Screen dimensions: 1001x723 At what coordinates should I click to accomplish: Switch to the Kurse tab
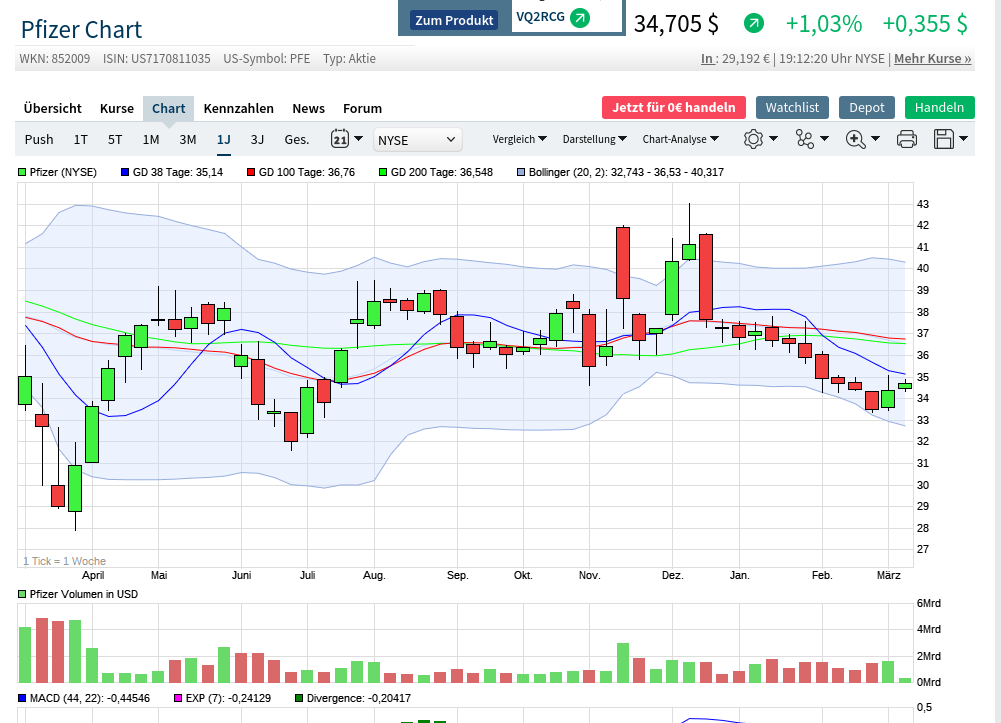coord(117,108)
